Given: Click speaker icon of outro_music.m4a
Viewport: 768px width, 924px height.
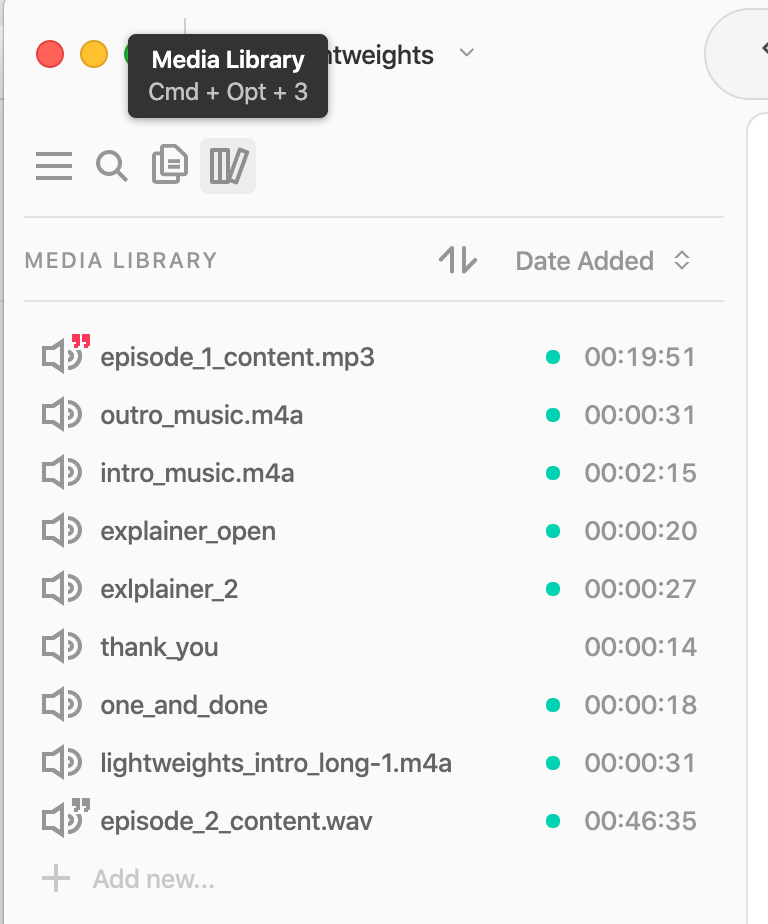Looking at the screenshot, I should click(62, 415).
